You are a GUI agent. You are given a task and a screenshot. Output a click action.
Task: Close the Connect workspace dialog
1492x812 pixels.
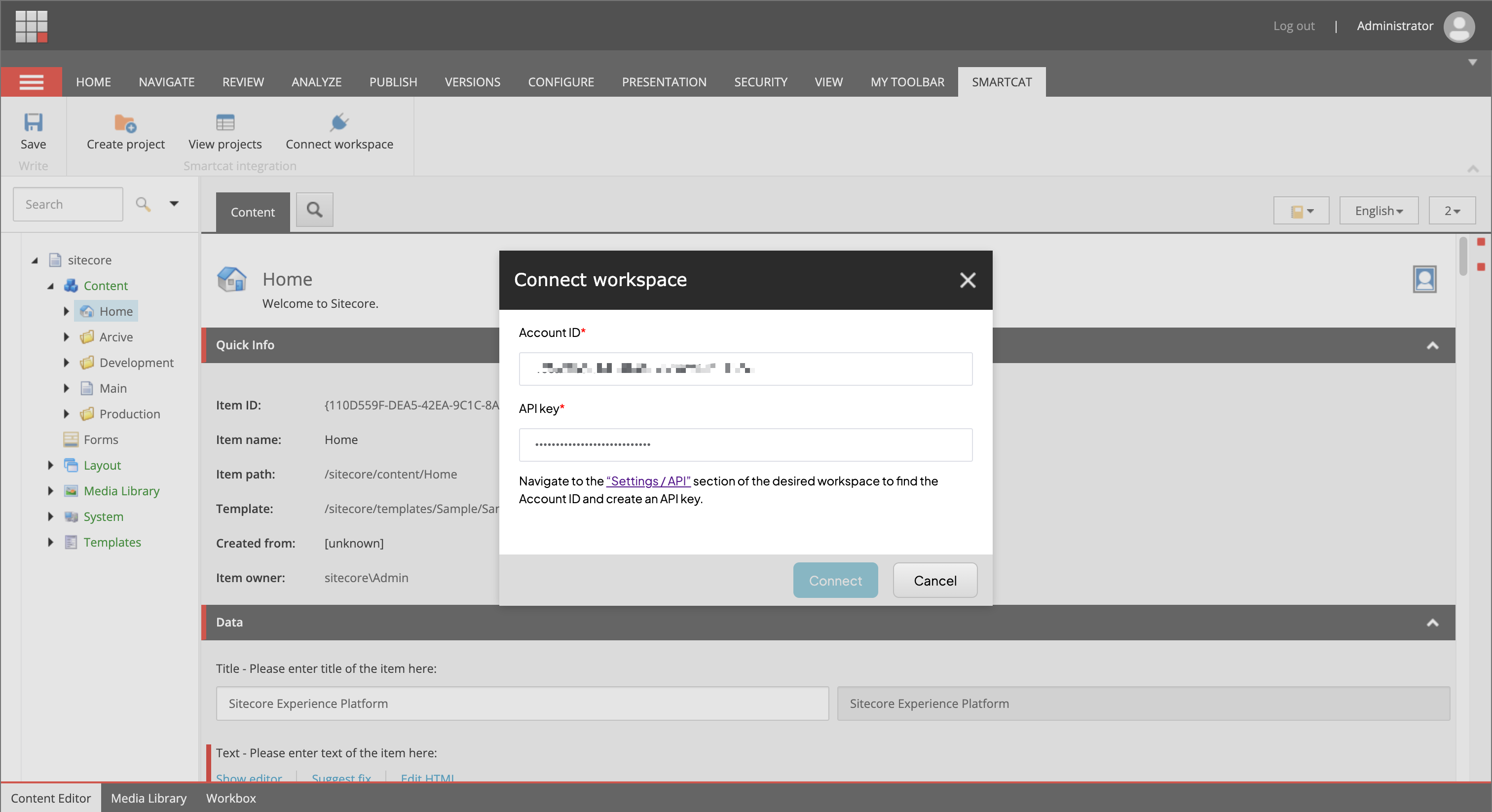pyautogui.click(x=968, y=280)
